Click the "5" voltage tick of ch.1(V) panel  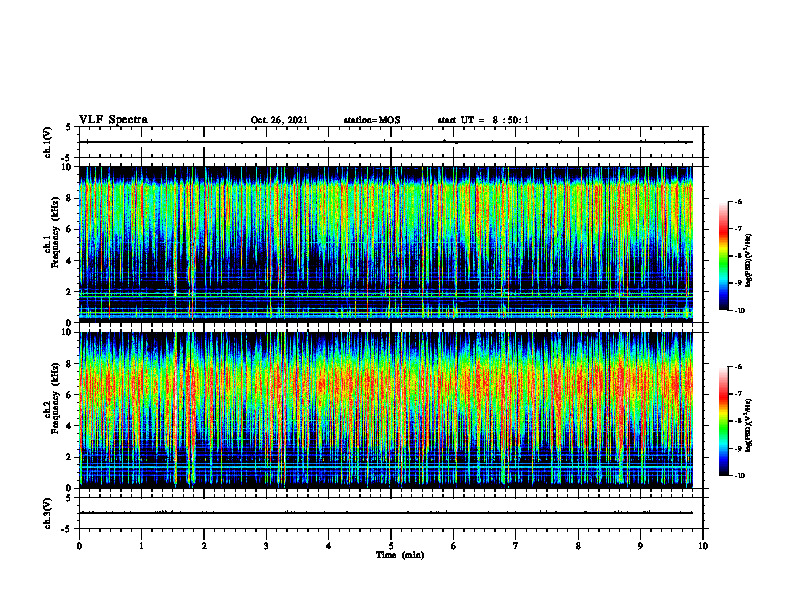69,128
